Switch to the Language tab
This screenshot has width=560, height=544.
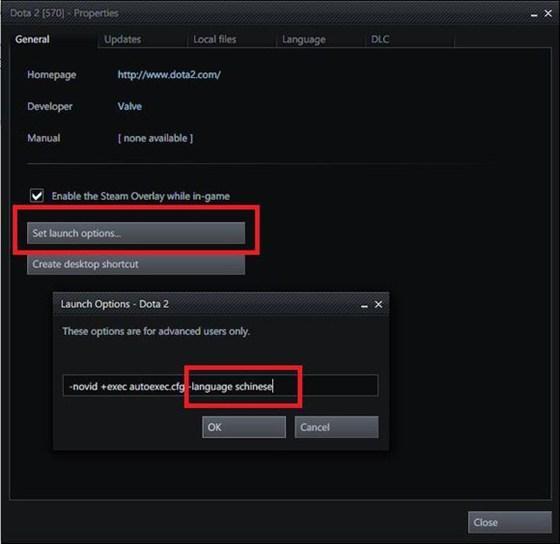click(x=304, y=39)
